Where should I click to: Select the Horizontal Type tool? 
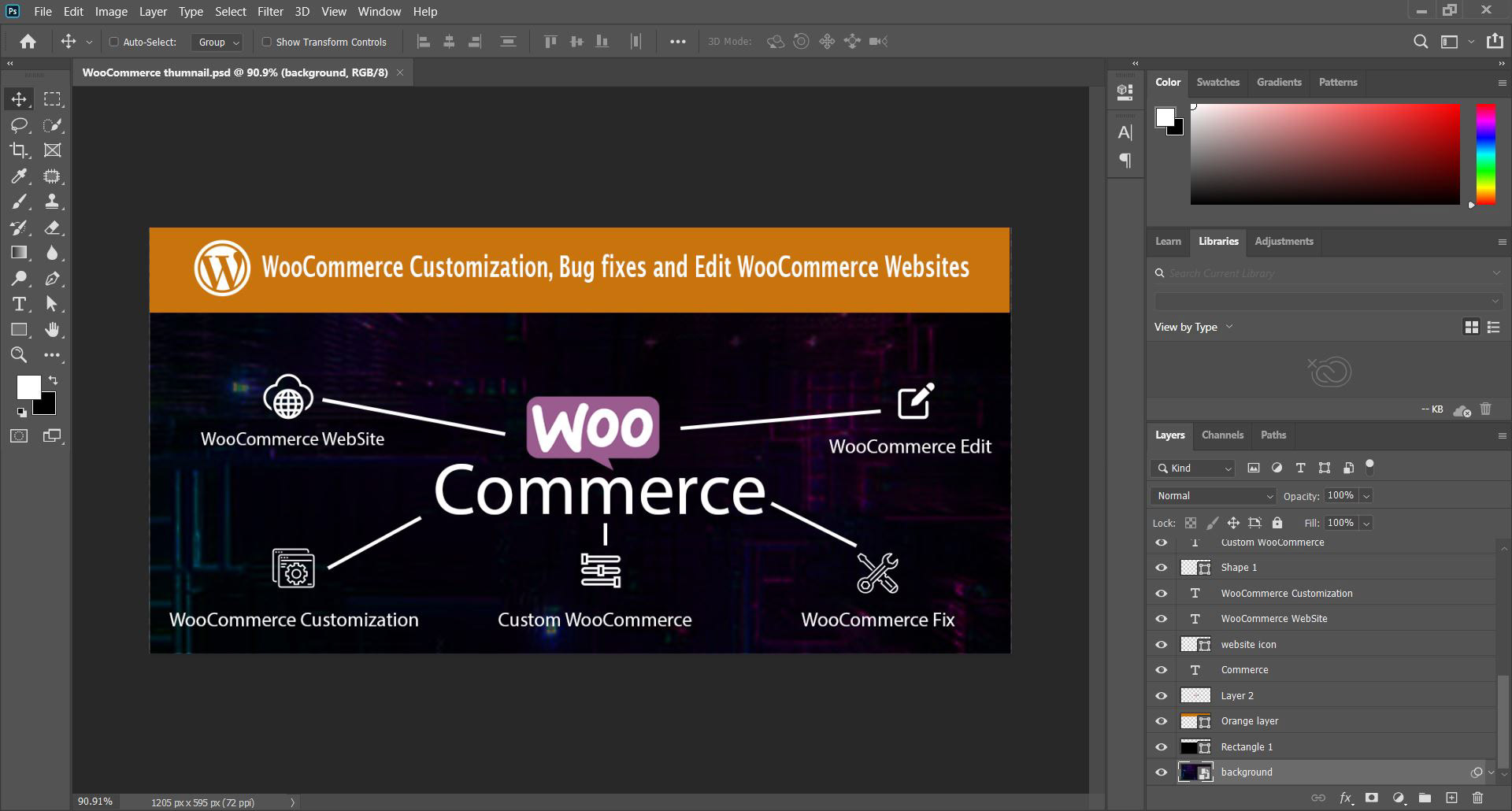pos(19,304)
